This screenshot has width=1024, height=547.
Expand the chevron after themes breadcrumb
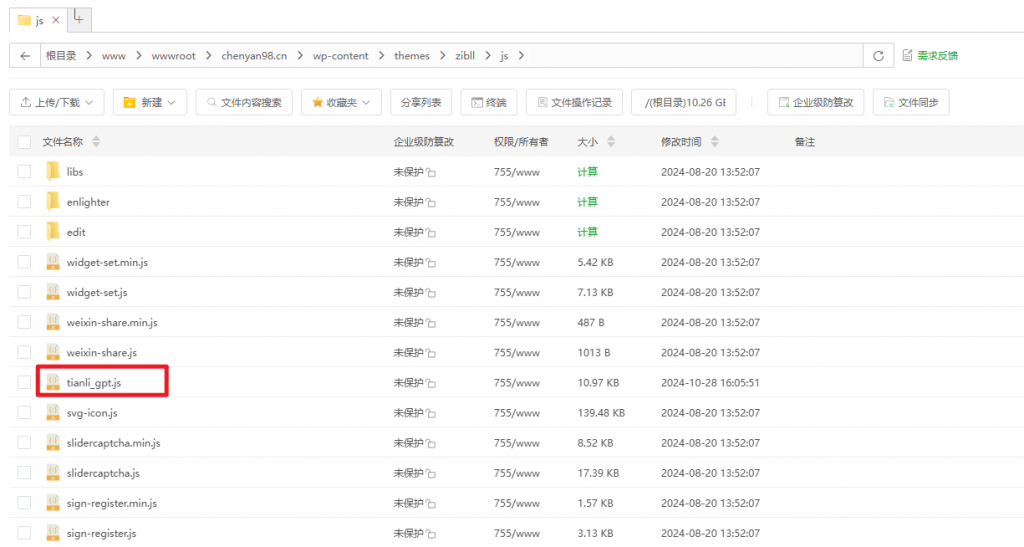point(443,56)
